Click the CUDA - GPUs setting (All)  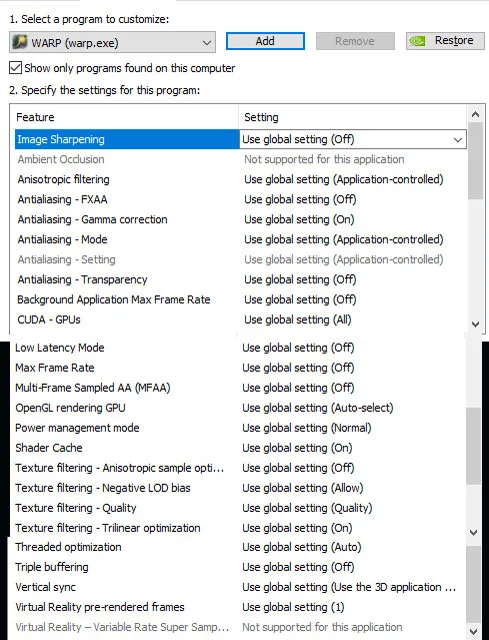pyautogui.click(x=298, y=319)
